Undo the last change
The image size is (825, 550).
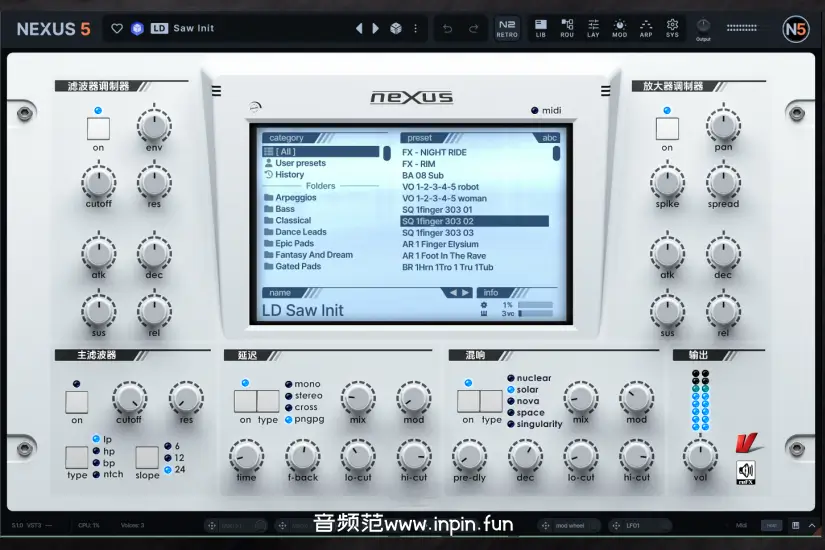coord(447,28)
